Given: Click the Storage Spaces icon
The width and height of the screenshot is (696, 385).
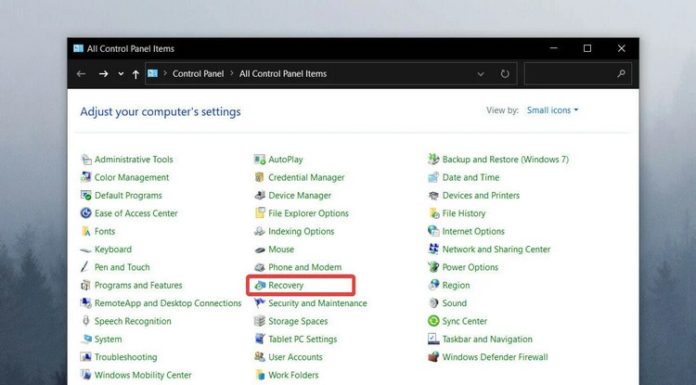Looking at the screenshot, I should (259, 321).
